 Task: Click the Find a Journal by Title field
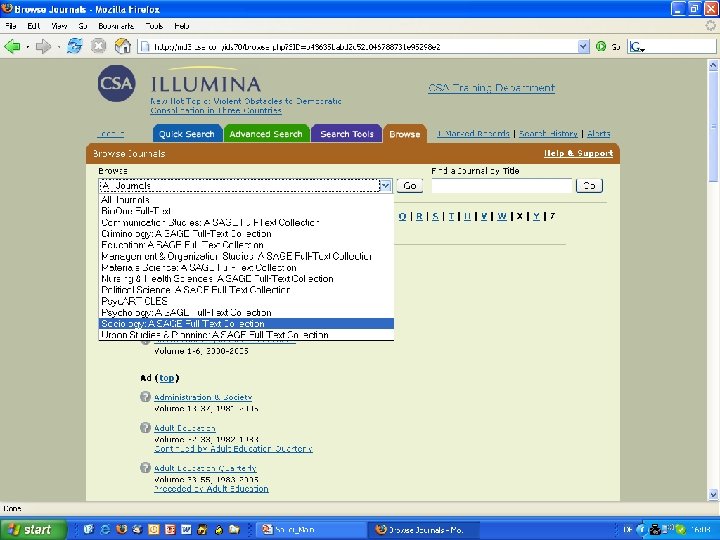(x=501, y=186)
